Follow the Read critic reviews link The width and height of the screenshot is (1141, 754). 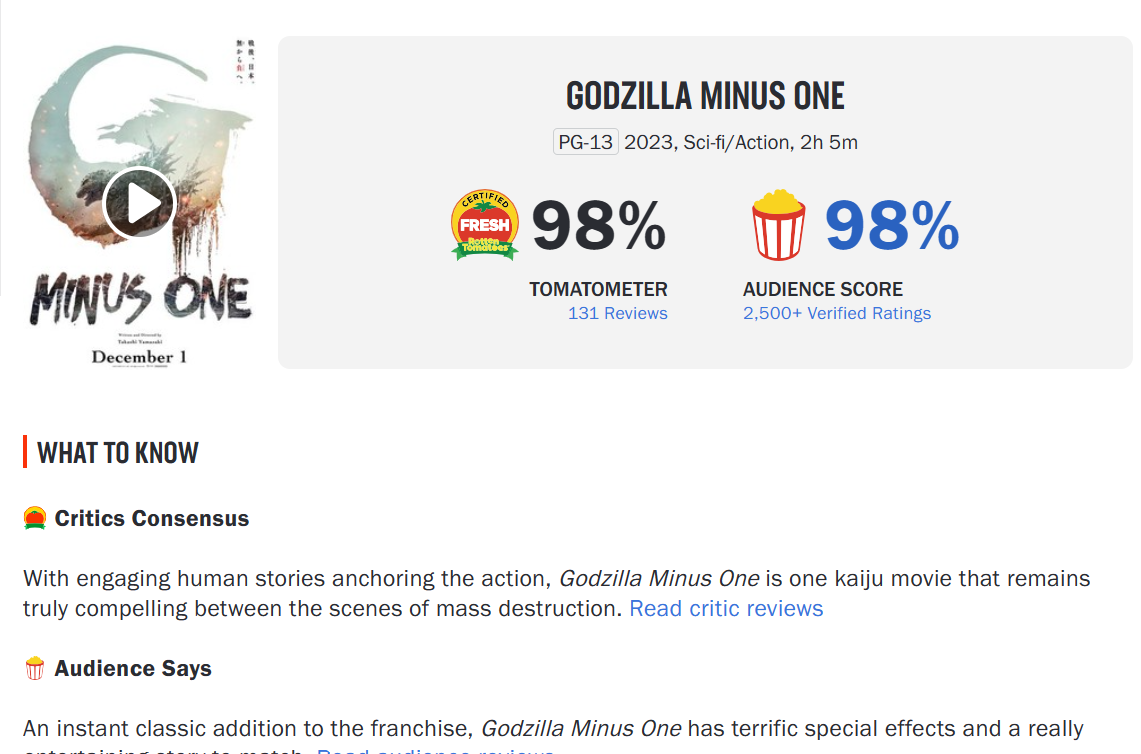tap(726, 608)
